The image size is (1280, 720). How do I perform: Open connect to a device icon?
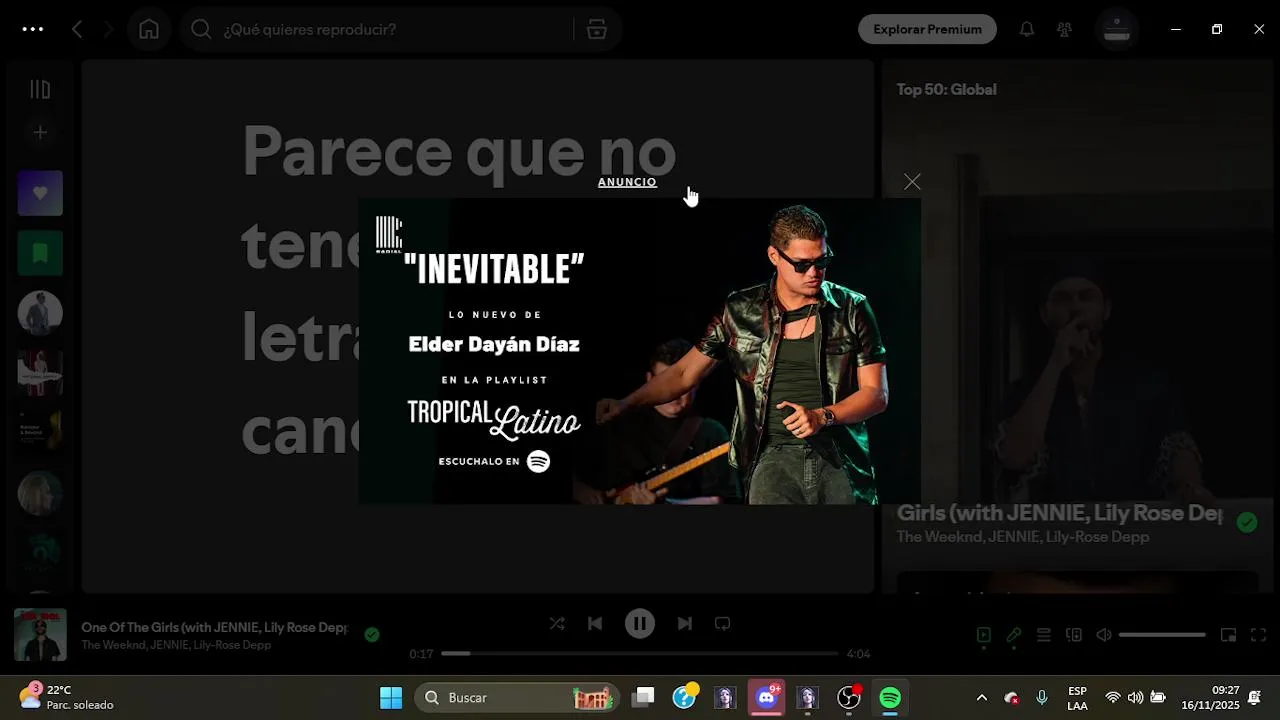coord(1074,635)
